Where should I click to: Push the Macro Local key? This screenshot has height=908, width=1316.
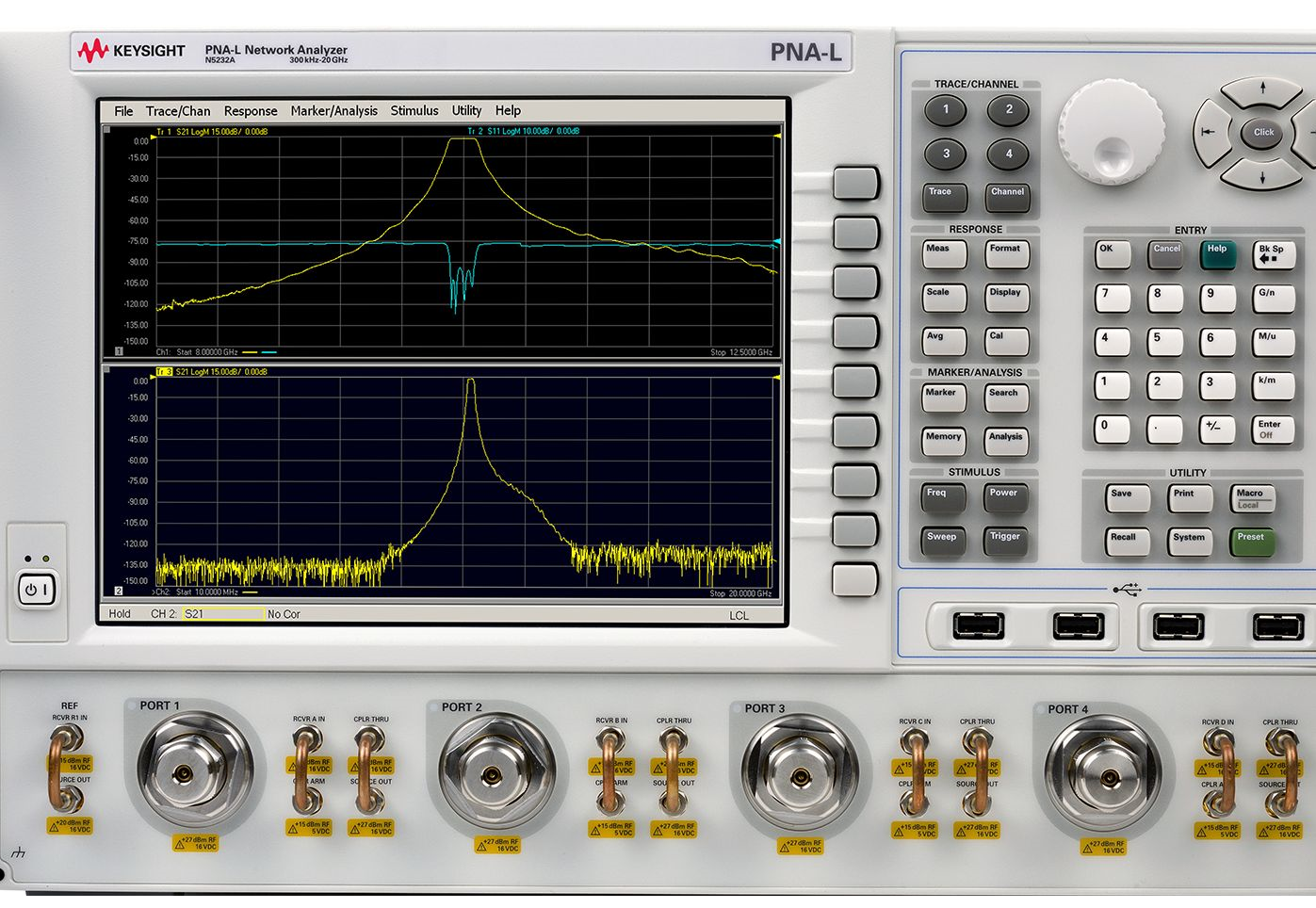coord(1254,498)
